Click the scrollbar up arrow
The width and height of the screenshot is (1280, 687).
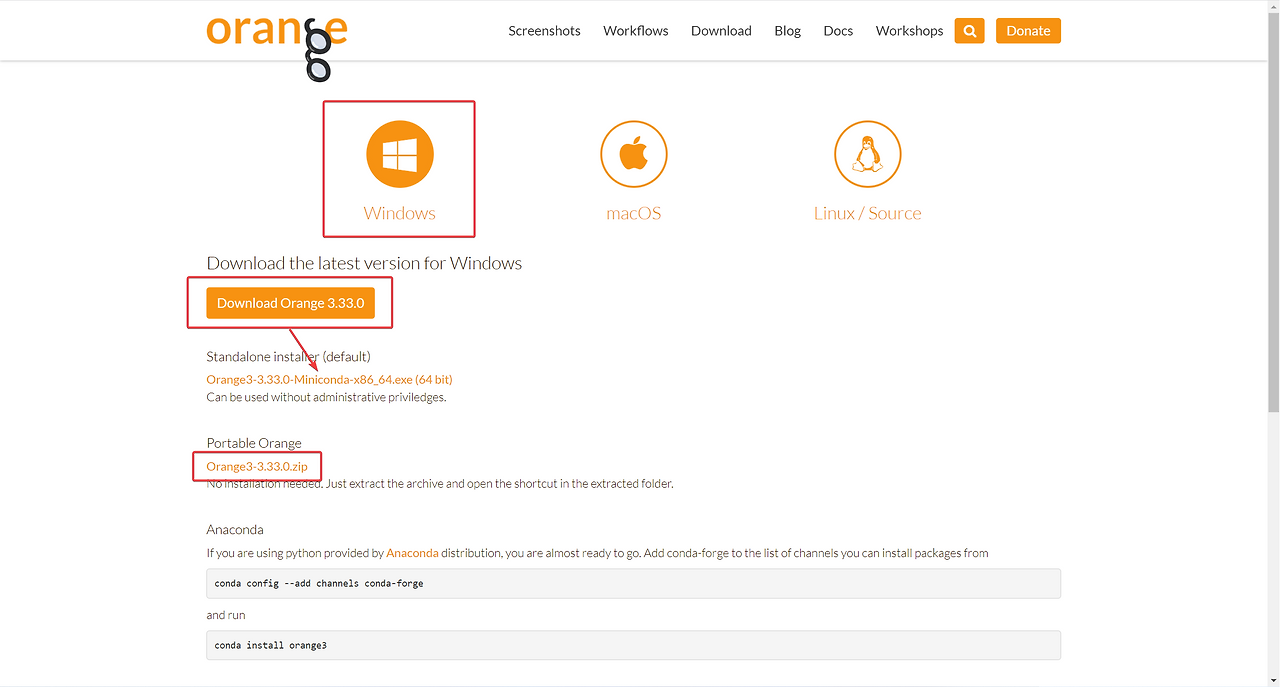click(1273, 8)
